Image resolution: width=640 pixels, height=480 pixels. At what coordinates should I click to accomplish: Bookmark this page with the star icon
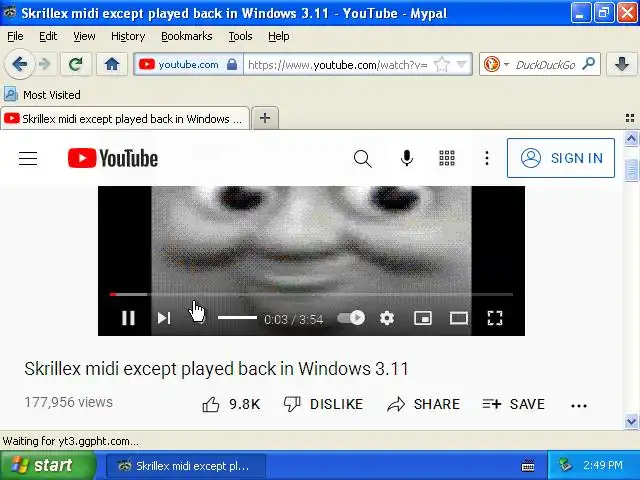click(442, 64)
